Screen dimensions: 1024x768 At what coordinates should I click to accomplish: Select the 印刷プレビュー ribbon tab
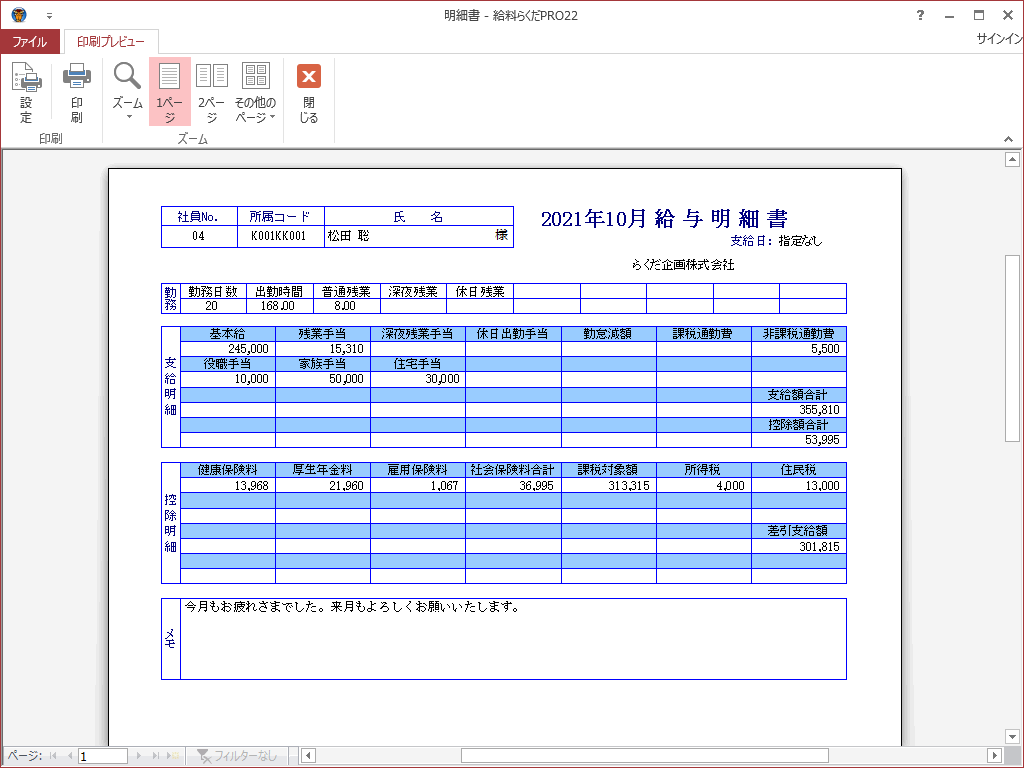110,41
